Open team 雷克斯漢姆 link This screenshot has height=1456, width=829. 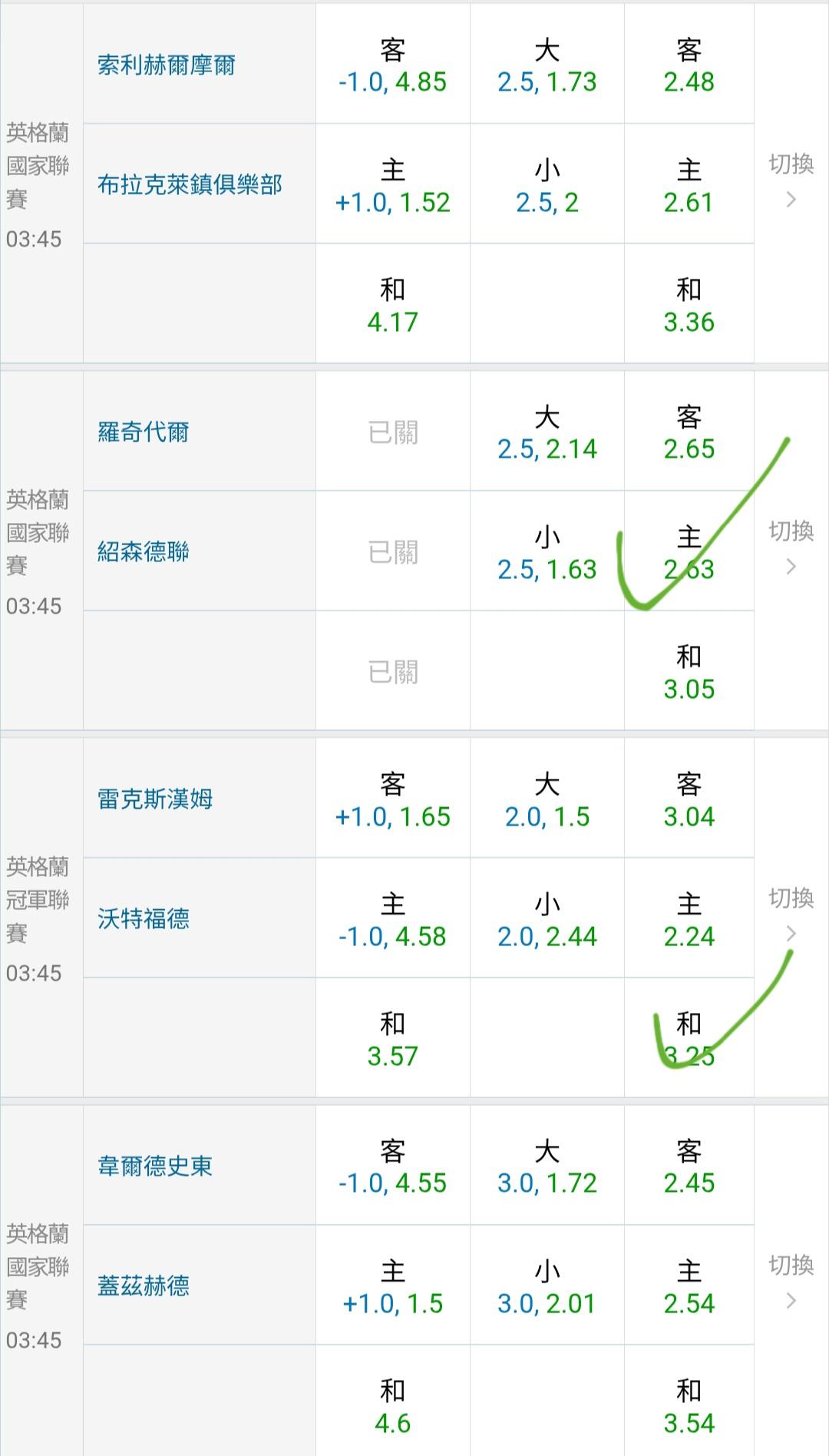coord(155,799)
